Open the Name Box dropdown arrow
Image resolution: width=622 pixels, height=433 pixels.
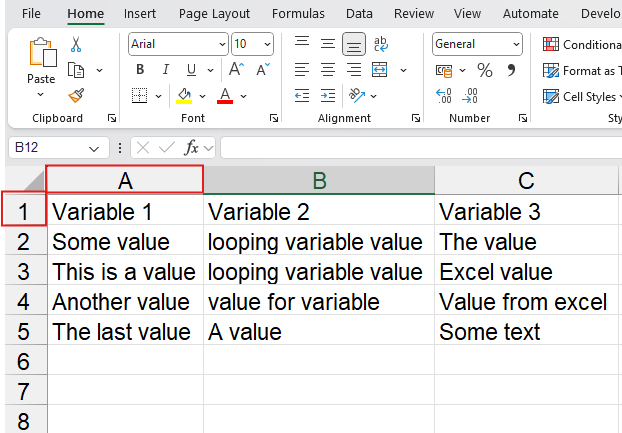94,149
